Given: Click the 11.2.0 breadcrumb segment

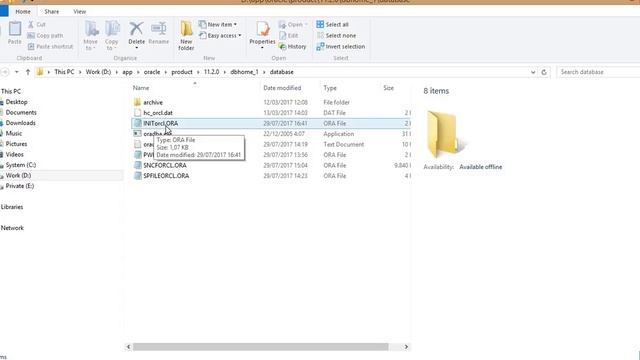Looking at the screenshot, I should pyautogui.click(x=211, y=72).
